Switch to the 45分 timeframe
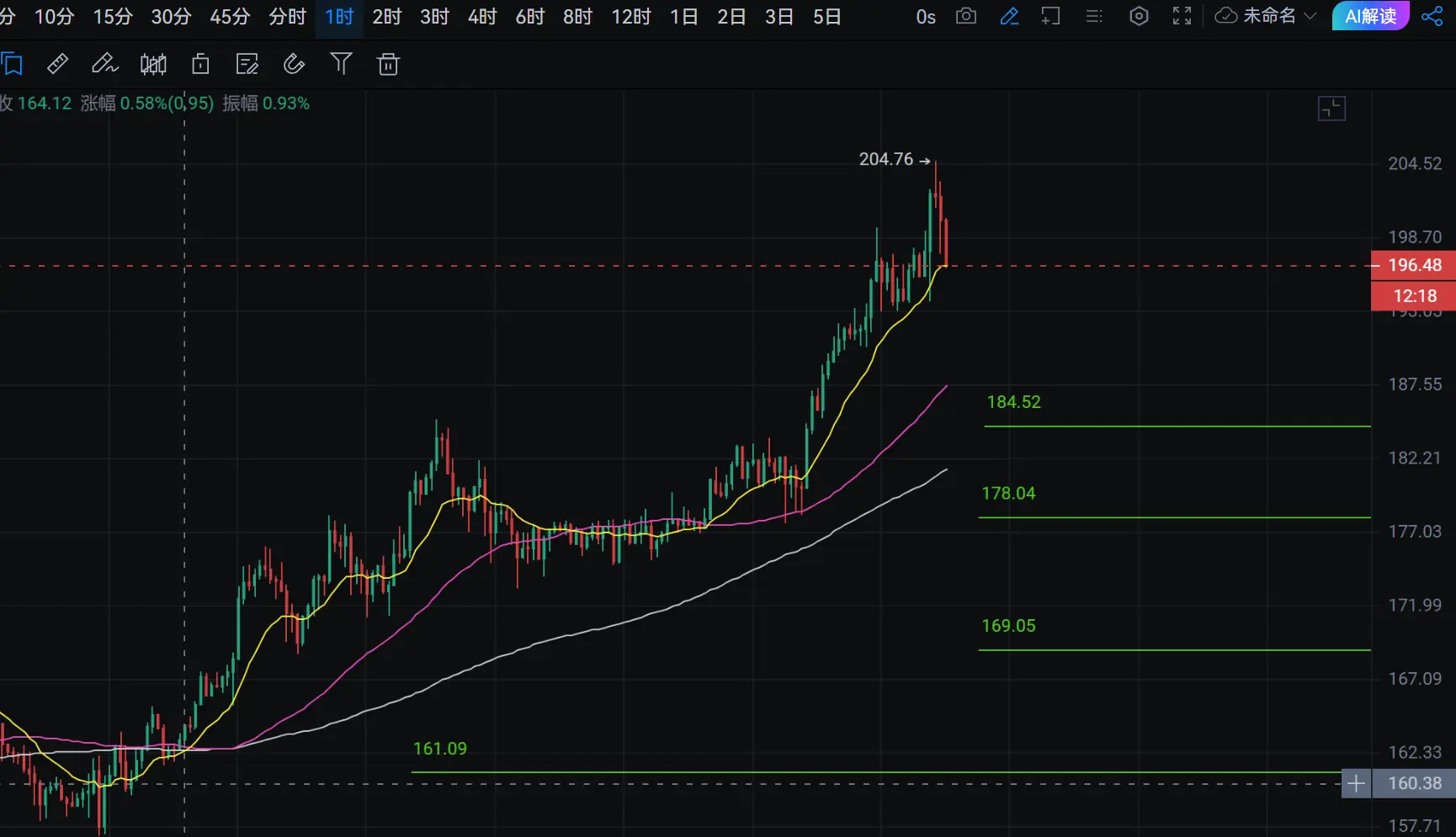This screenshot has height=837, width=1456. click(230, 17)
